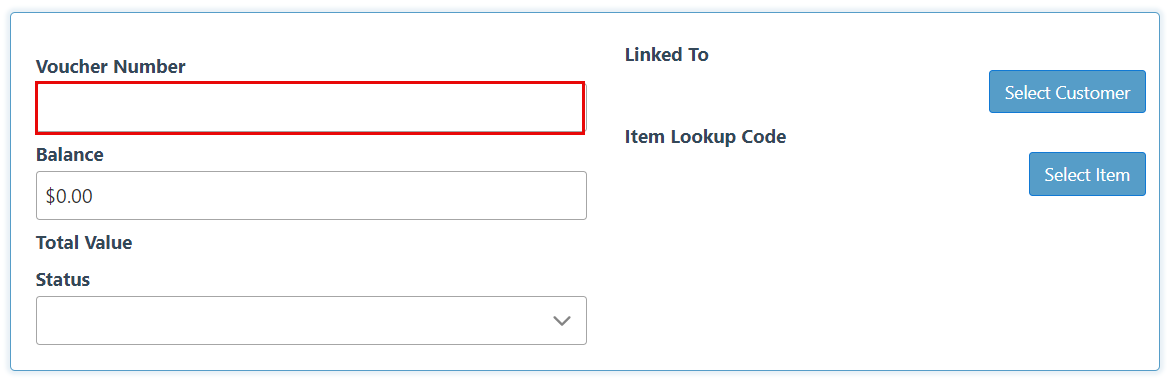This screenshot has width=1167, height=380.
Task: Click the Linked To label
Action: (666, 54)
